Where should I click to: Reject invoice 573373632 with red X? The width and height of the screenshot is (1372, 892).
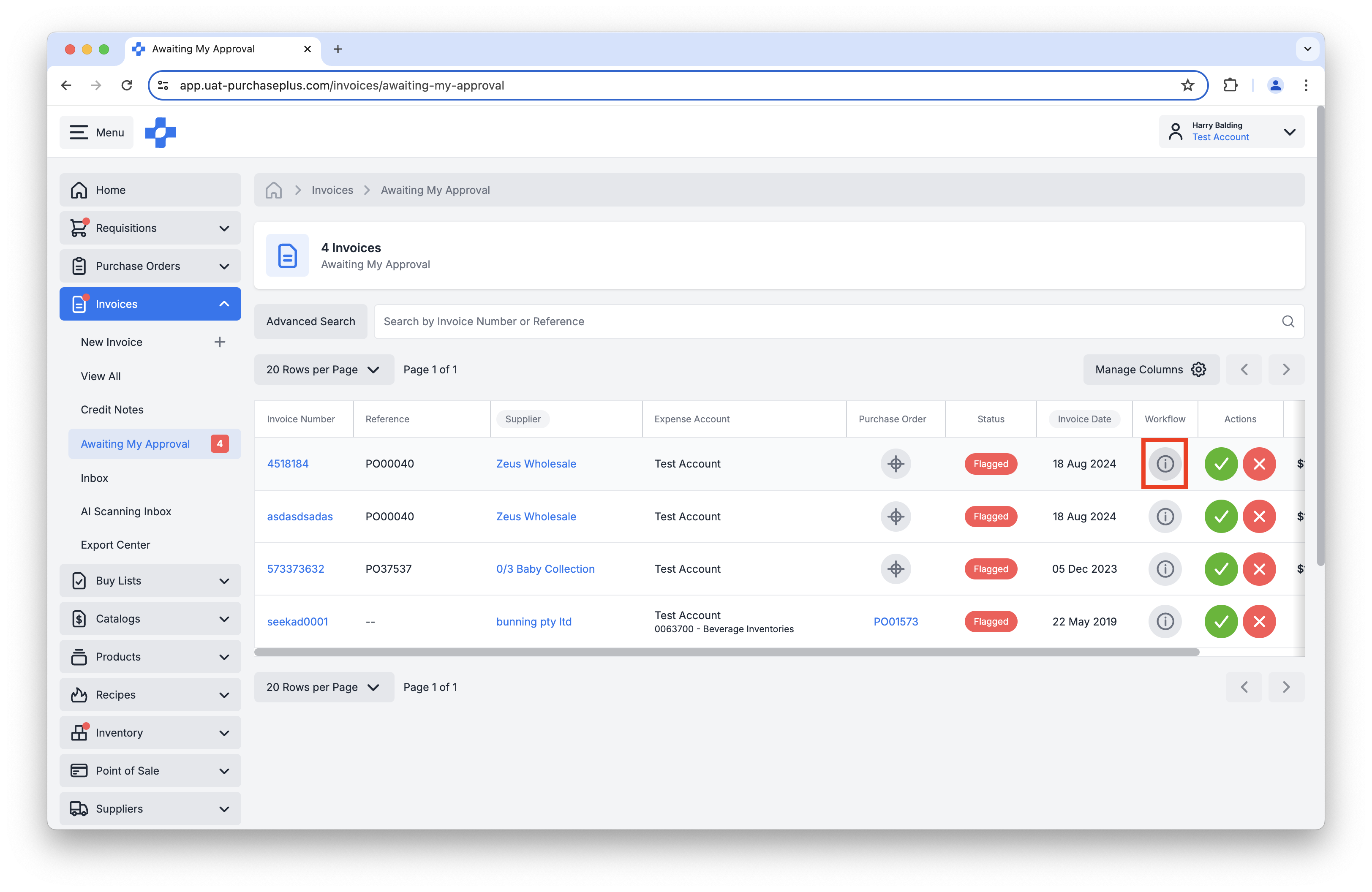pyautogui.click(x=1259, y=569)
